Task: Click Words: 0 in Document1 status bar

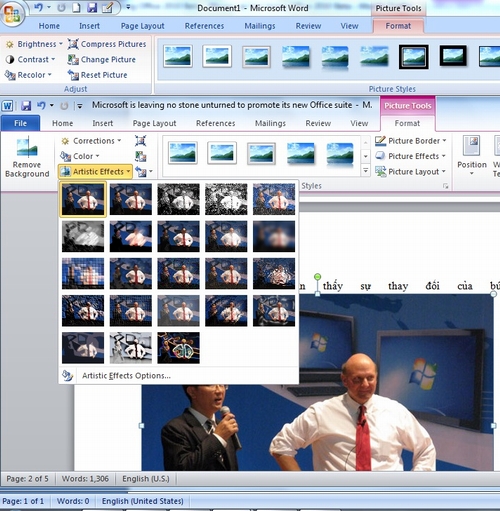Action: (73, 501)
